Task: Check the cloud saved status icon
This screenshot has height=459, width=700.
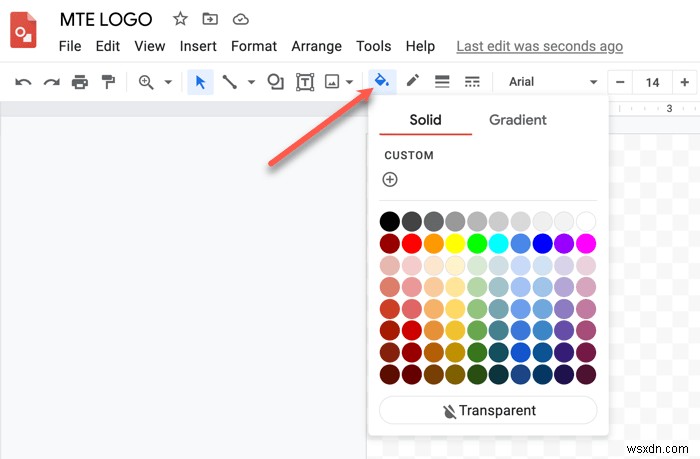Action: click(241, 19)
